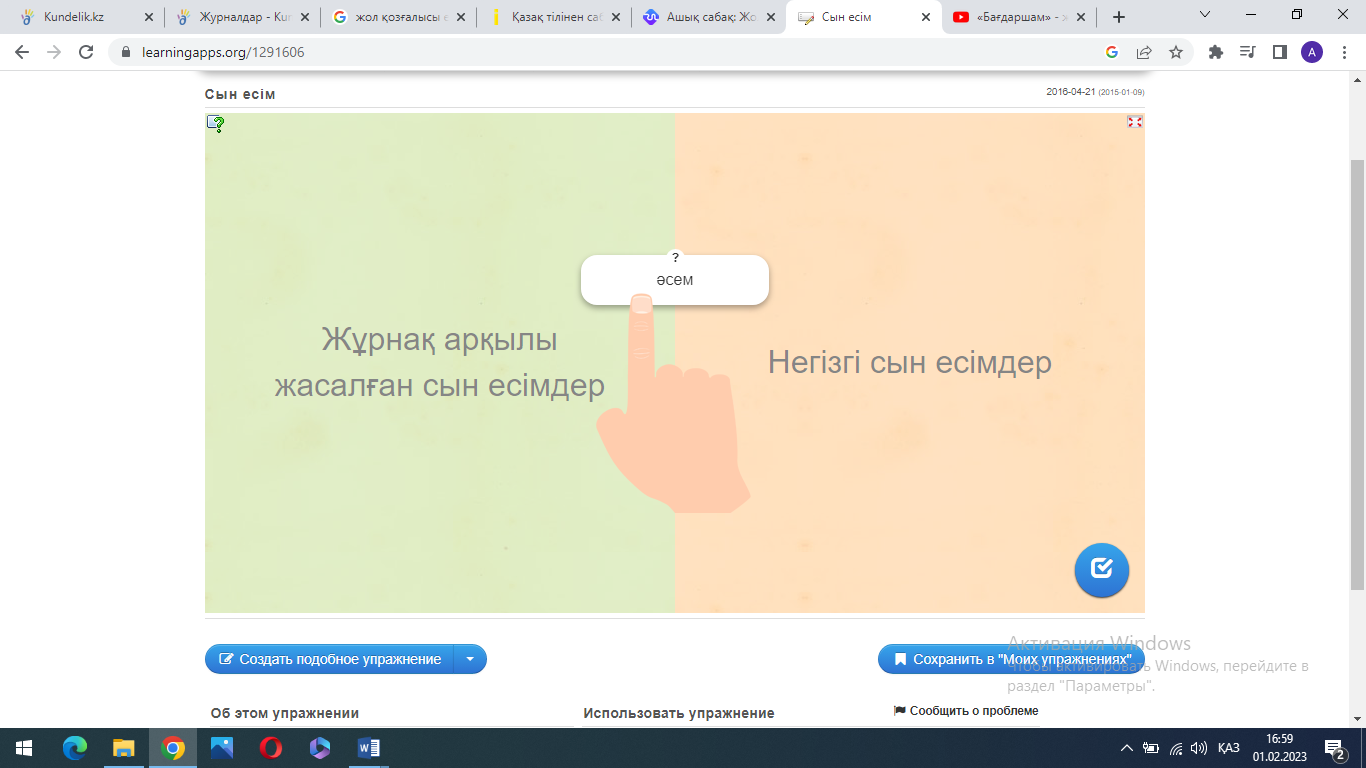Close the Журналдар tab
Image resolution: width=1366 pixels, height=768 pixels.
click(305, 17)
